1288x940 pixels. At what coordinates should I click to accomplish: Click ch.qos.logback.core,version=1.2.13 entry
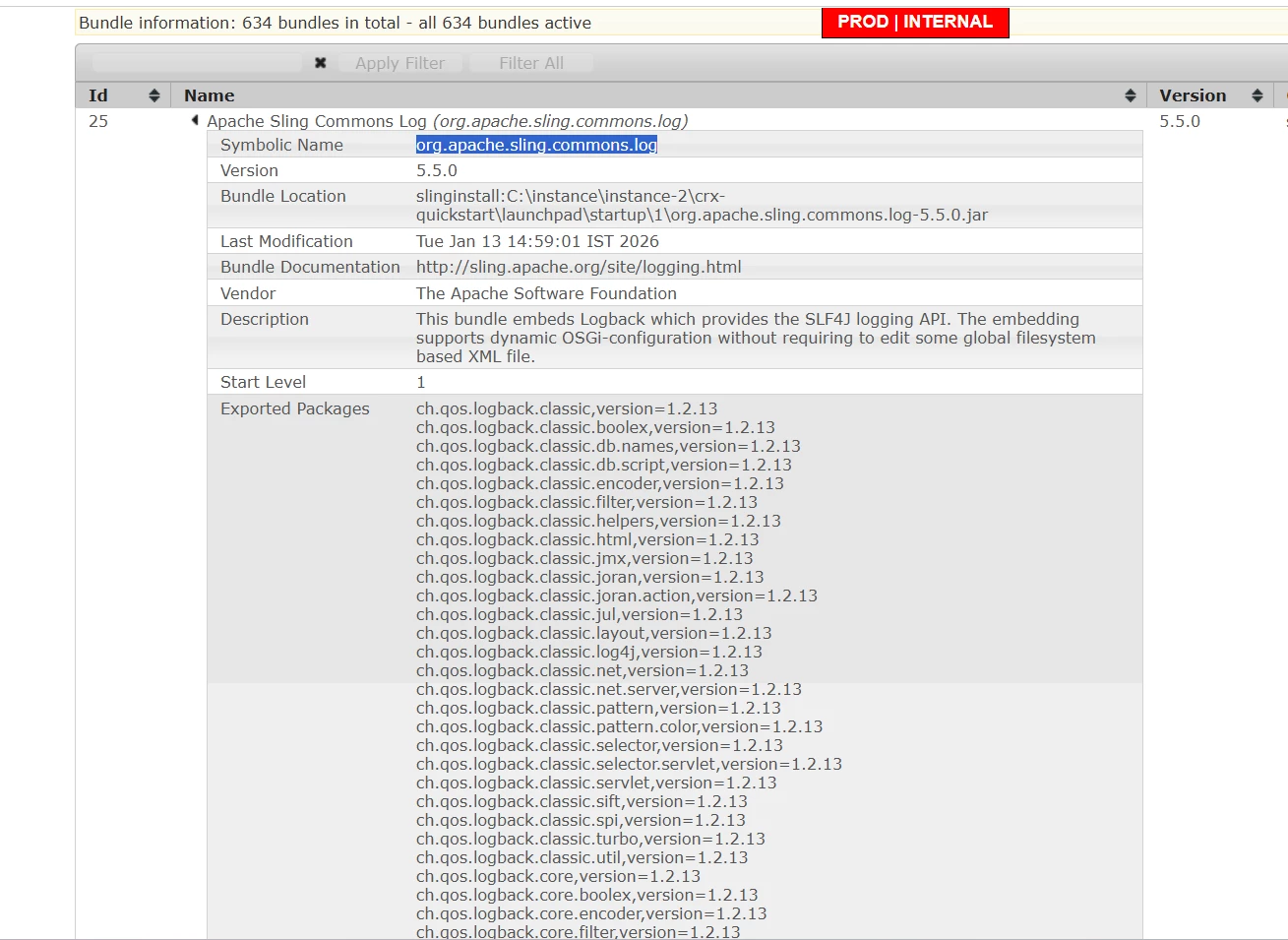click(x=558, y=876)
